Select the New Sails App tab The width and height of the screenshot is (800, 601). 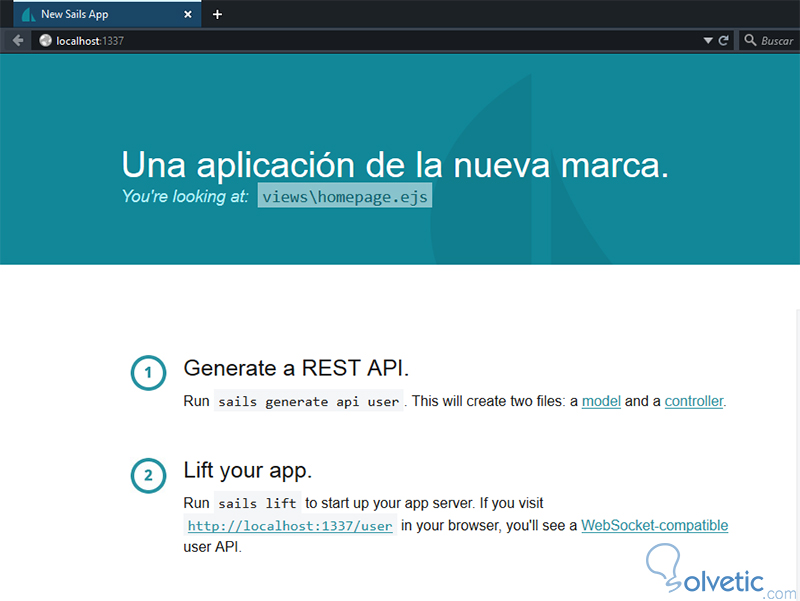click(x=107, y=14)
